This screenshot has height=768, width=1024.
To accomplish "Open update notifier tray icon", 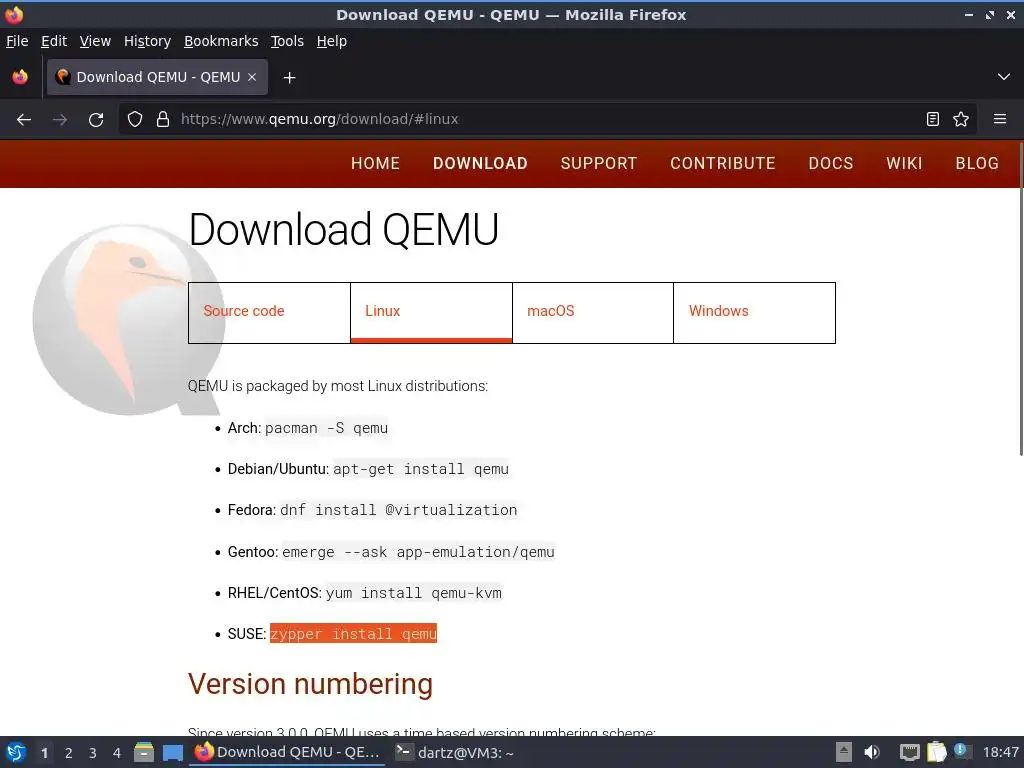I will click(x=962, y=751).
